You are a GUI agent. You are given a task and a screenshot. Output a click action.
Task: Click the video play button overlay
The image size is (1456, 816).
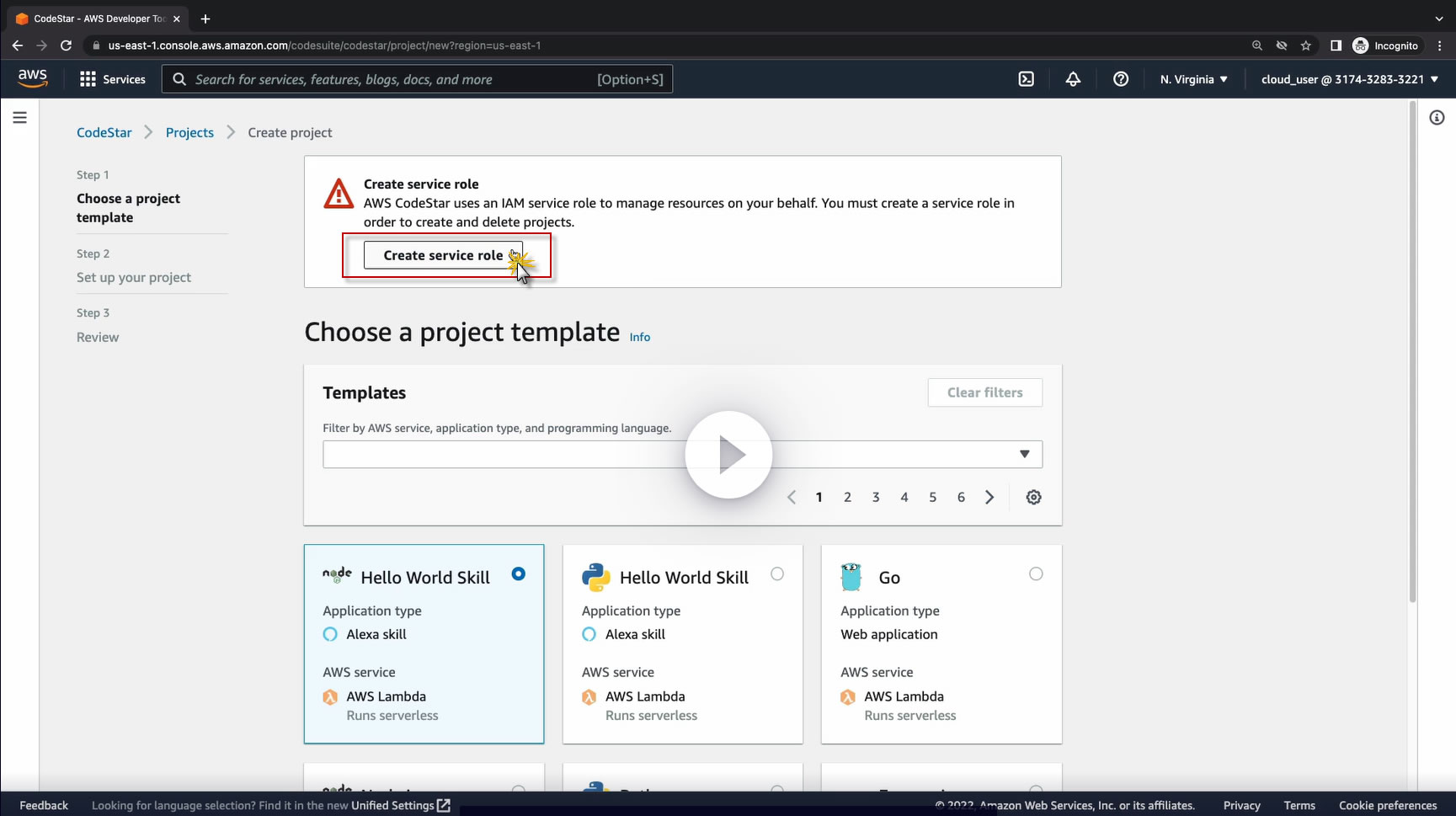[728, 455]
